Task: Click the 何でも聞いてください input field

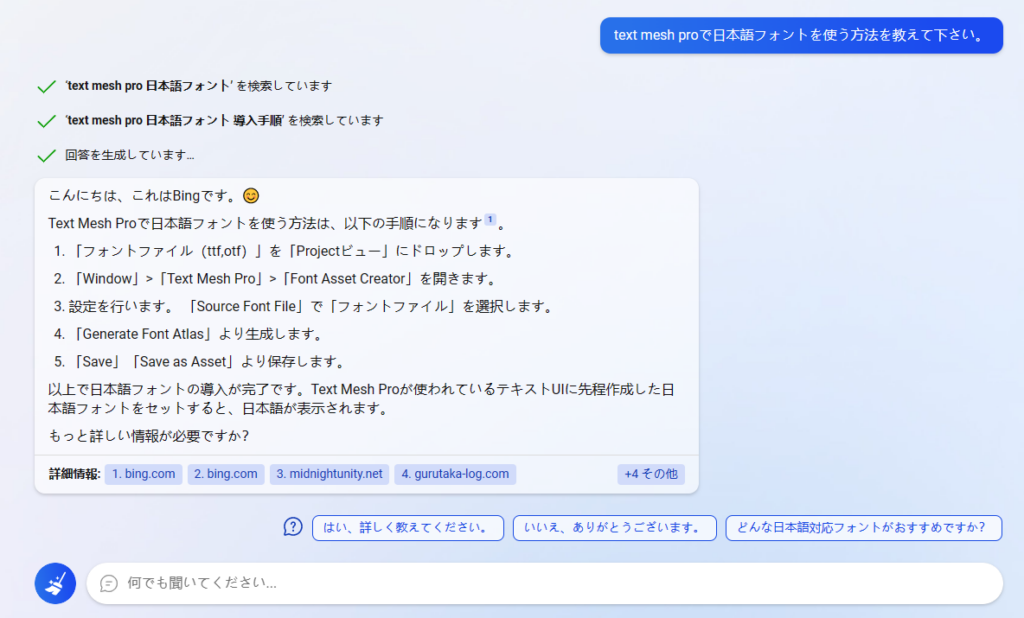Action: point(545,583)
